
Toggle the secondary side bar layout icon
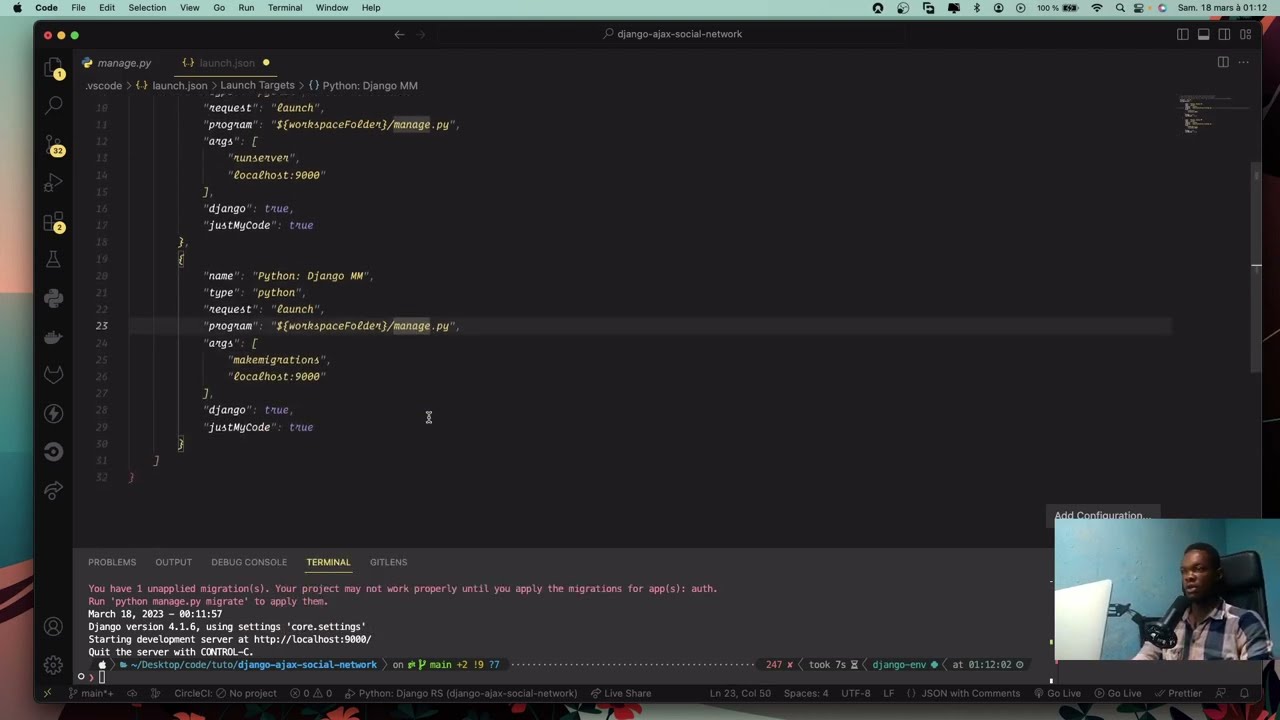click(x=1225, y=34)
